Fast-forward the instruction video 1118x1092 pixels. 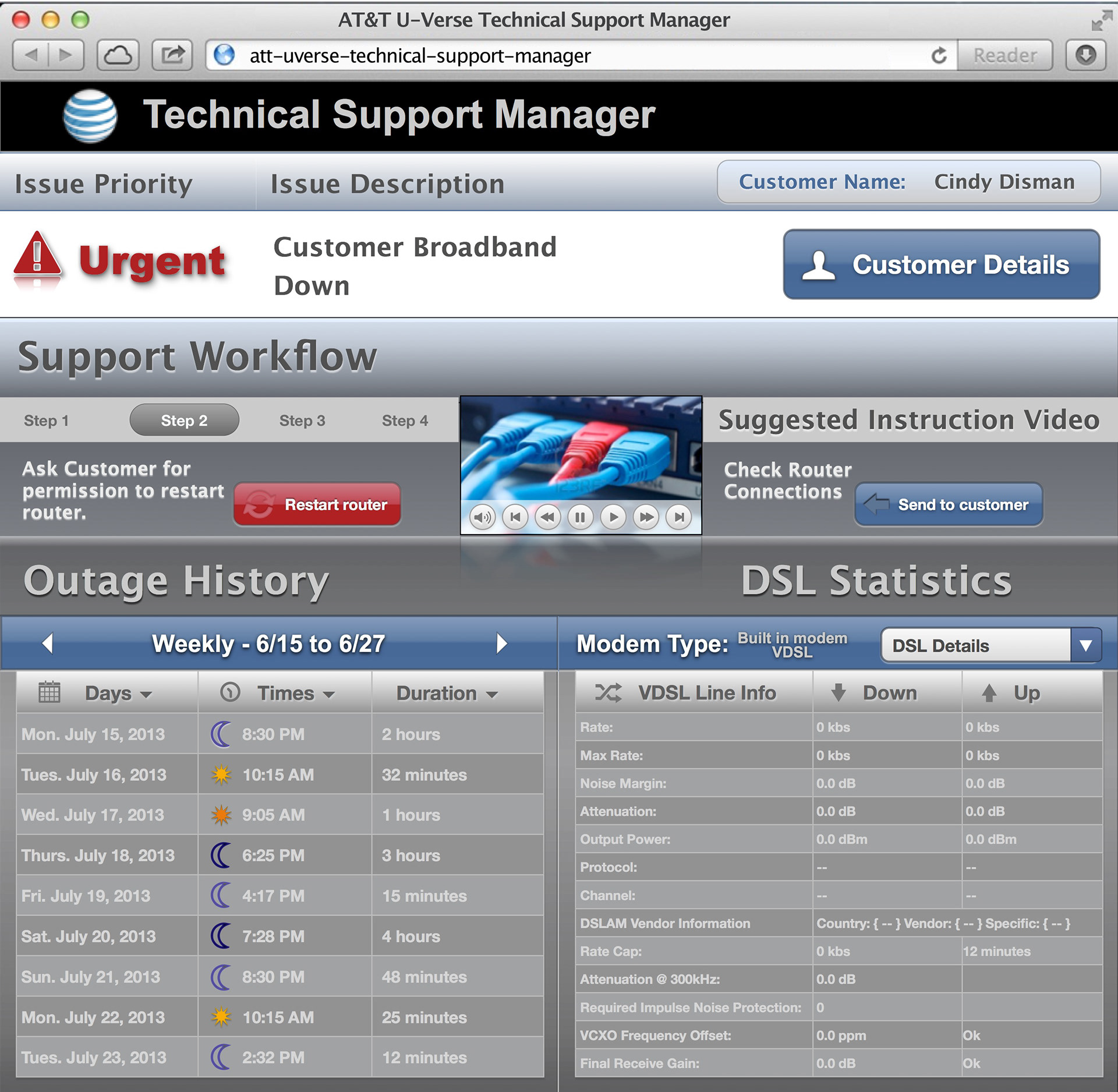coord(646,517)
